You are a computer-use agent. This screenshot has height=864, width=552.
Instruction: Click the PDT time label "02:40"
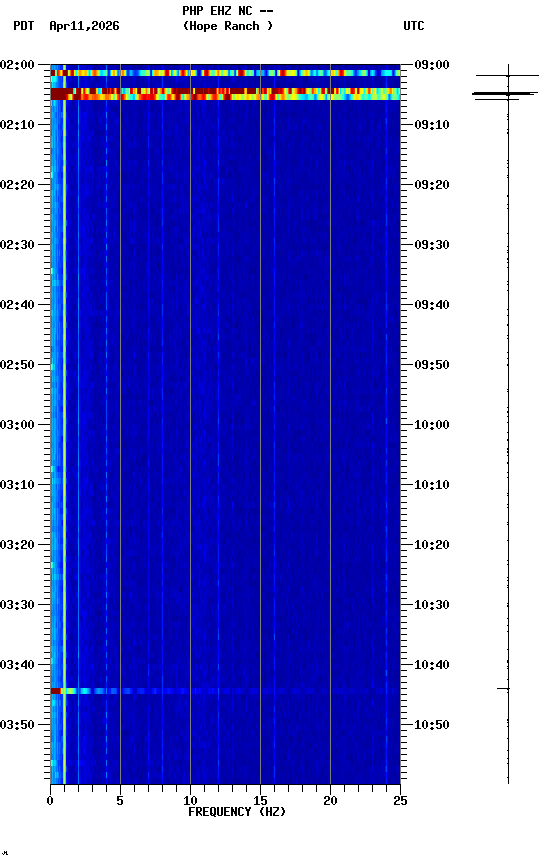pyautogui.click(x=17, y=305)
